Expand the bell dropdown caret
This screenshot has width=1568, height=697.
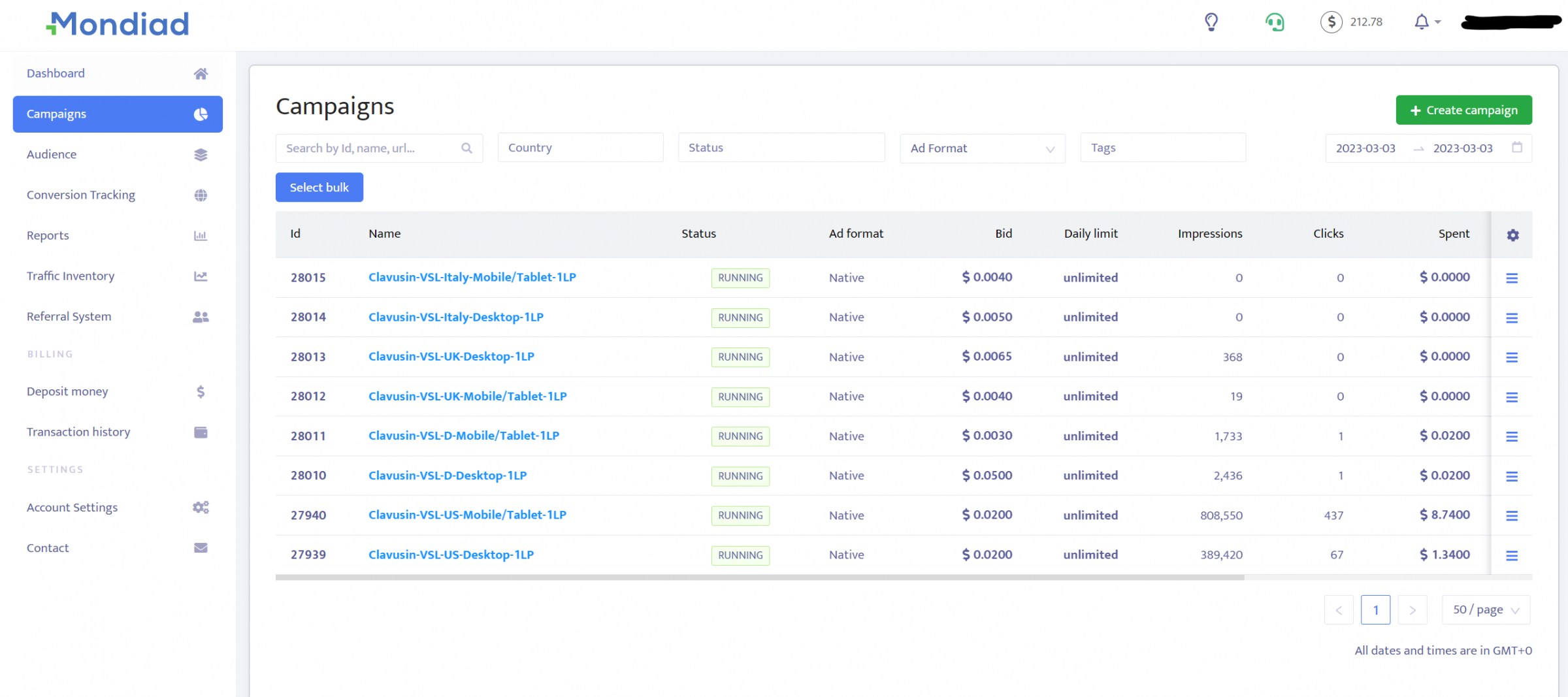click(x=1438, y=22)
